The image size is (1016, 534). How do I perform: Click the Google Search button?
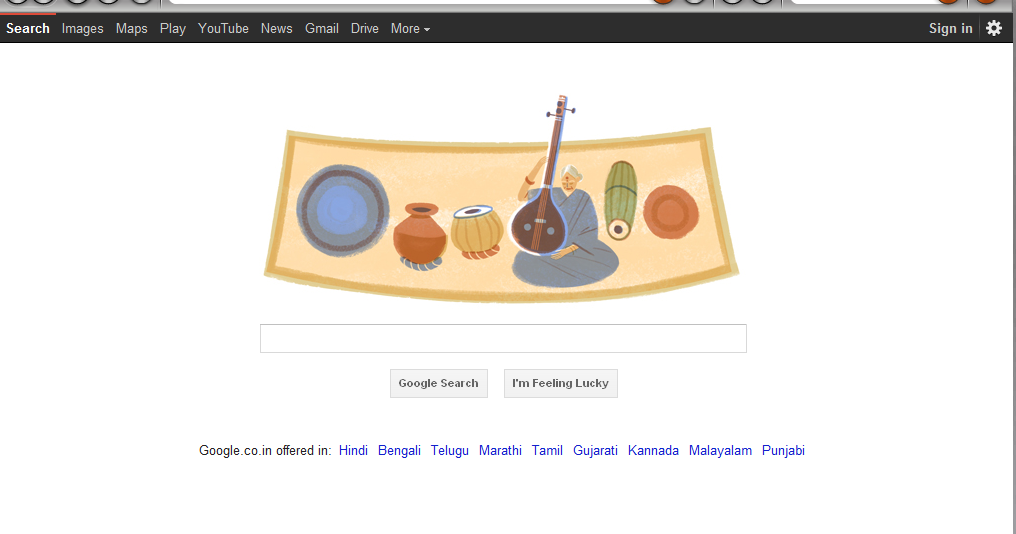(439, 383)
